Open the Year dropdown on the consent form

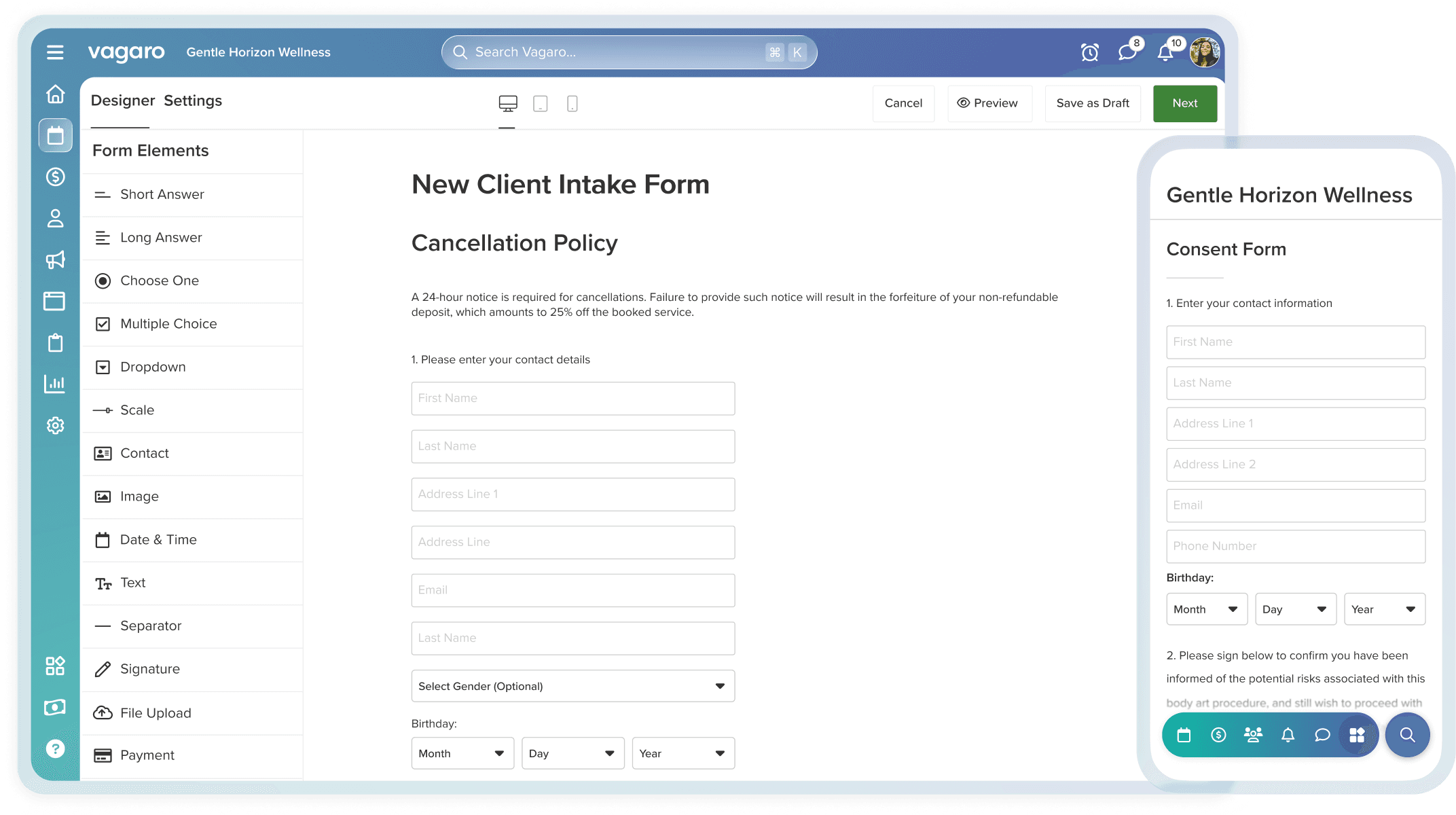tap(1384, 609)
